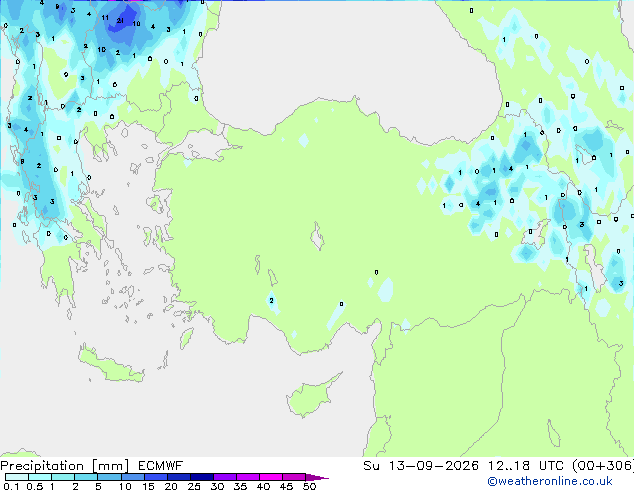This screenshot has width=634, height=490.
Task: Pick the 25–30 mm navy legend swatch
Action: point(202,477)
